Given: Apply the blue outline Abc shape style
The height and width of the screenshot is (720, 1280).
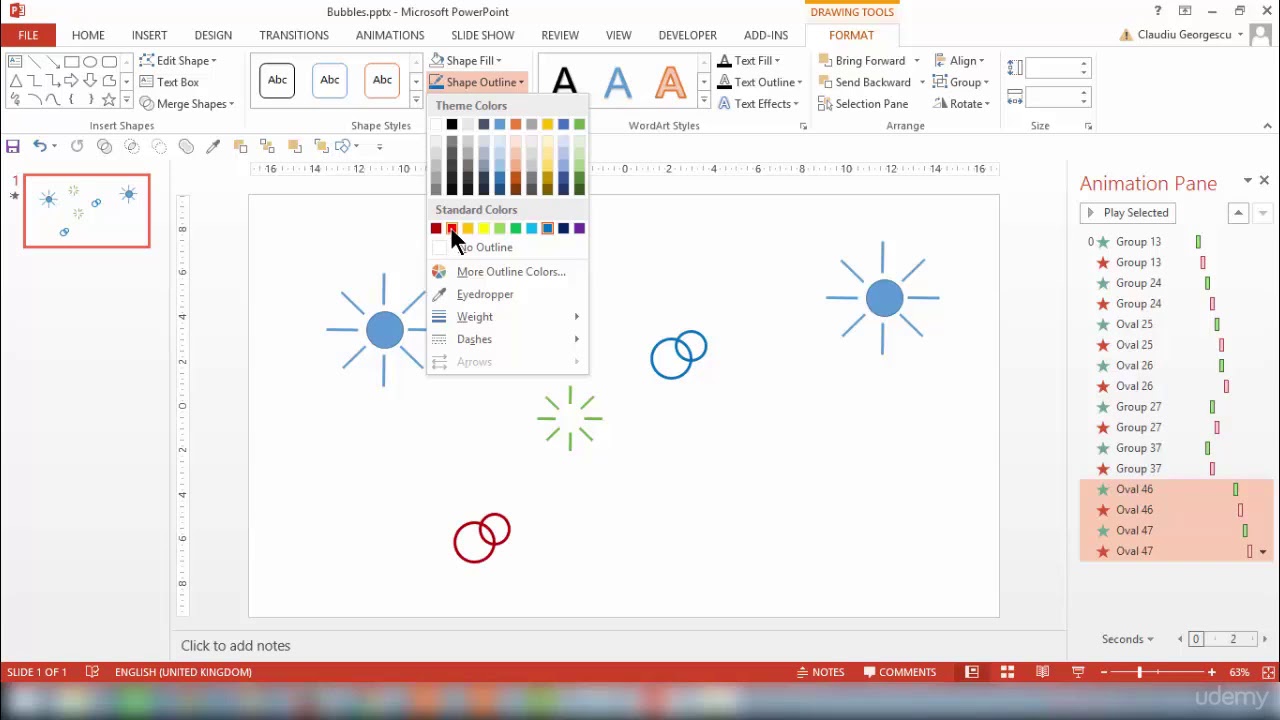Looking at the screenshot, I should [330, 80].
